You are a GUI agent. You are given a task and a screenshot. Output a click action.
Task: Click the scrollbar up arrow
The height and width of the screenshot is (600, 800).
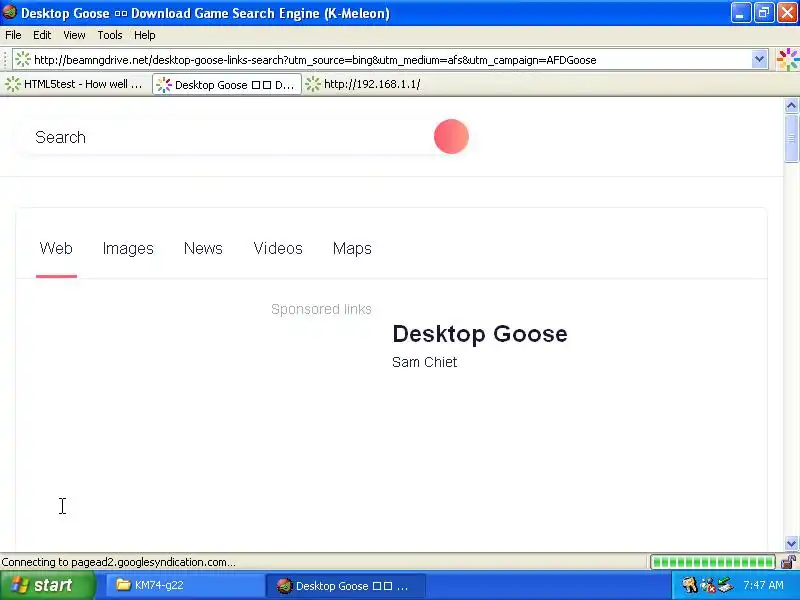pyautogui.click(x=791, y=106)
